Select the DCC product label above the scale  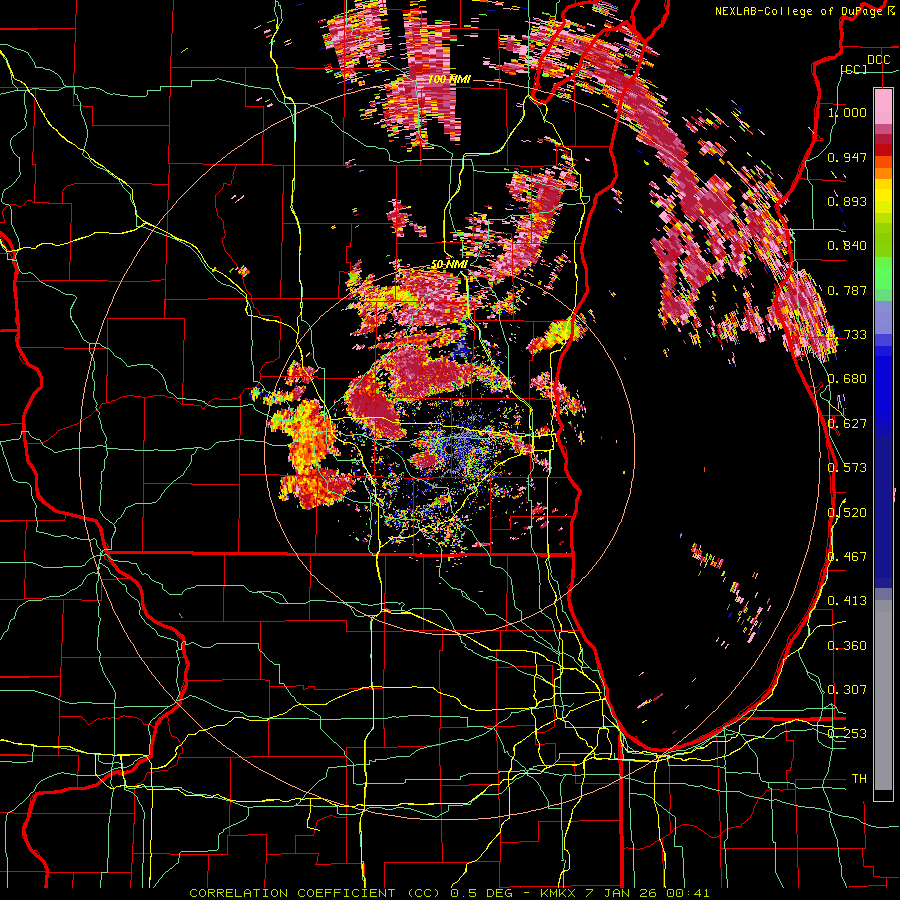(878, 60)
